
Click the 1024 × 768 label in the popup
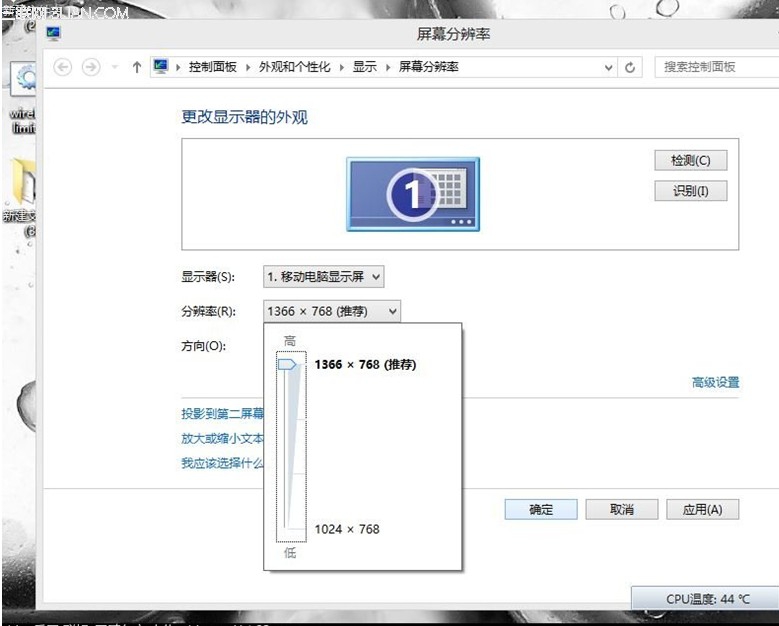(347, 529)
